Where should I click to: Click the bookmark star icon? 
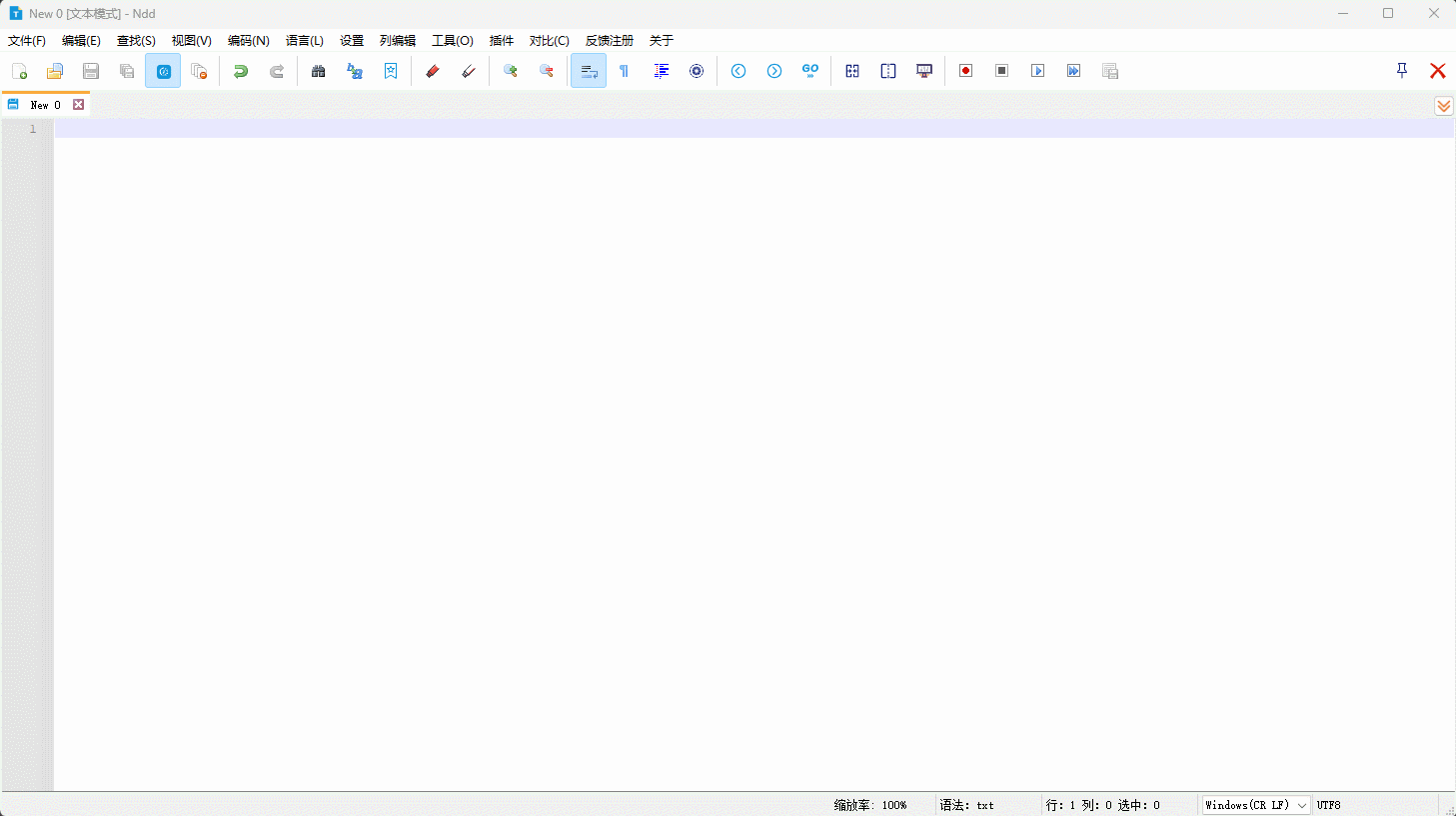(x=391, y=71)
